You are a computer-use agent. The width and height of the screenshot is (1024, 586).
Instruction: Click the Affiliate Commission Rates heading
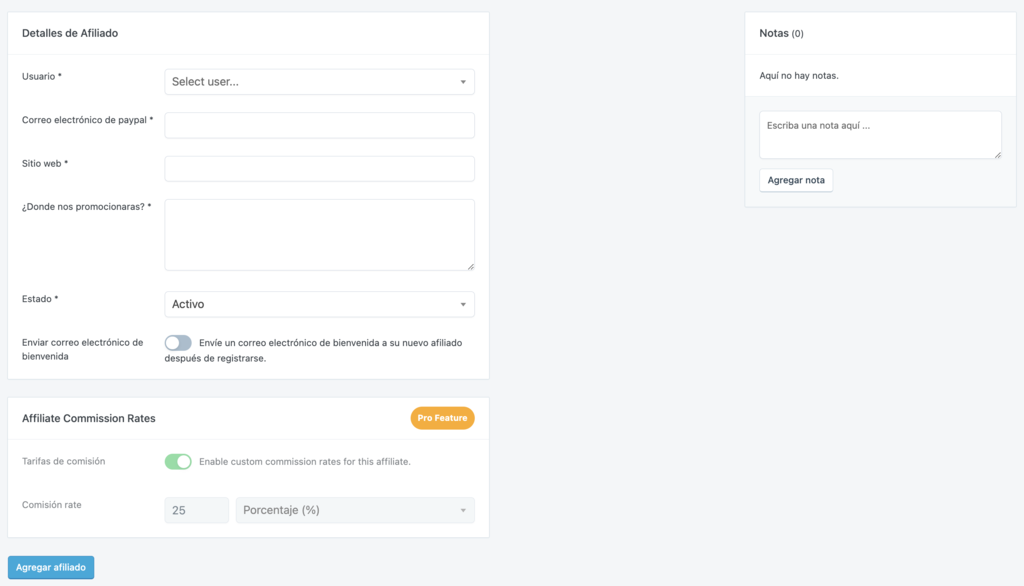coord(89,418)
